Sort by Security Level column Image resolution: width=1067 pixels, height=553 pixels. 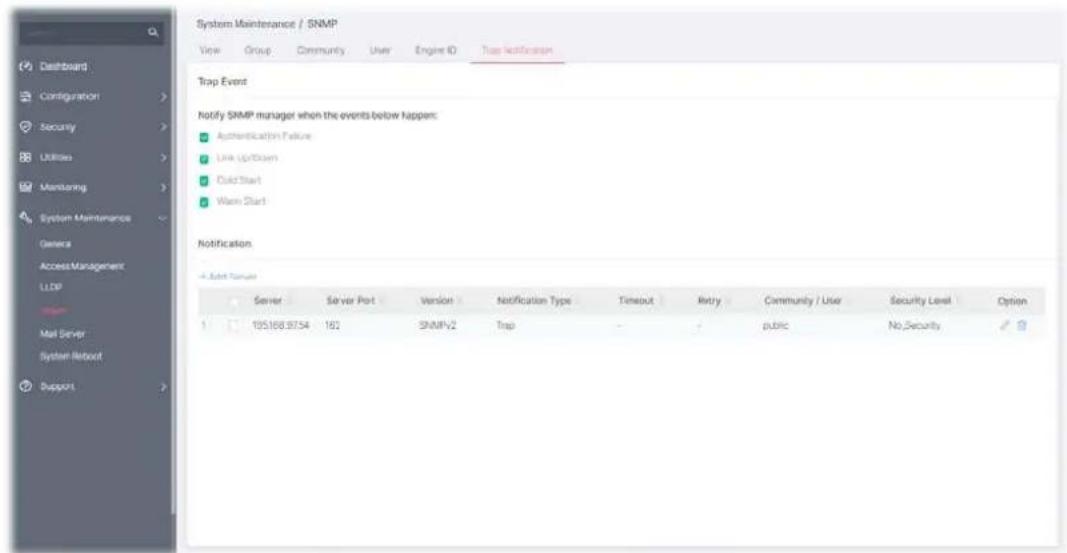pos(919,301)
